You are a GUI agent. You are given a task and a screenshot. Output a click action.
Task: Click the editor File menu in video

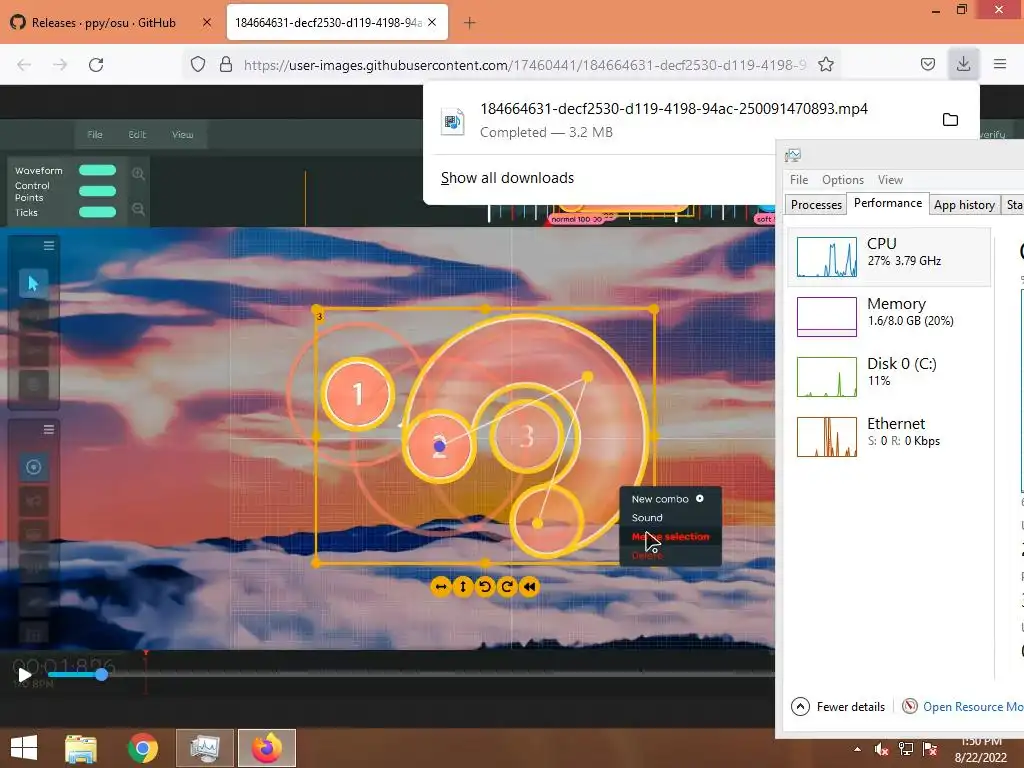95,135
